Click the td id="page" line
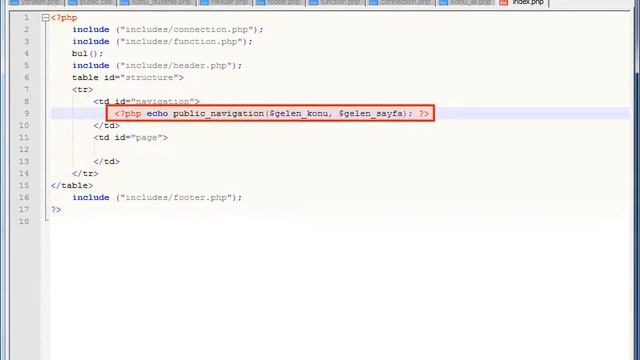Viewport: 640px width, 360px height. pyautogui.click(x=131, y=137)
